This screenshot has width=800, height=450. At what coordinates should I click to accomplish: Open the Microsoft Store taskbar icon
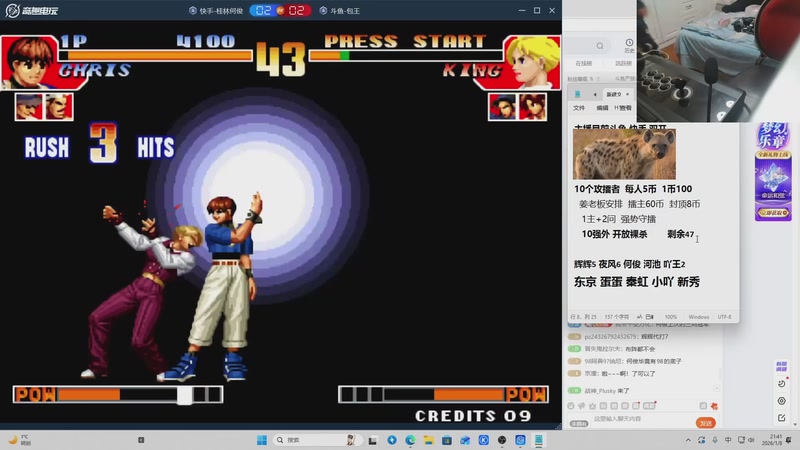coord(447,440)
